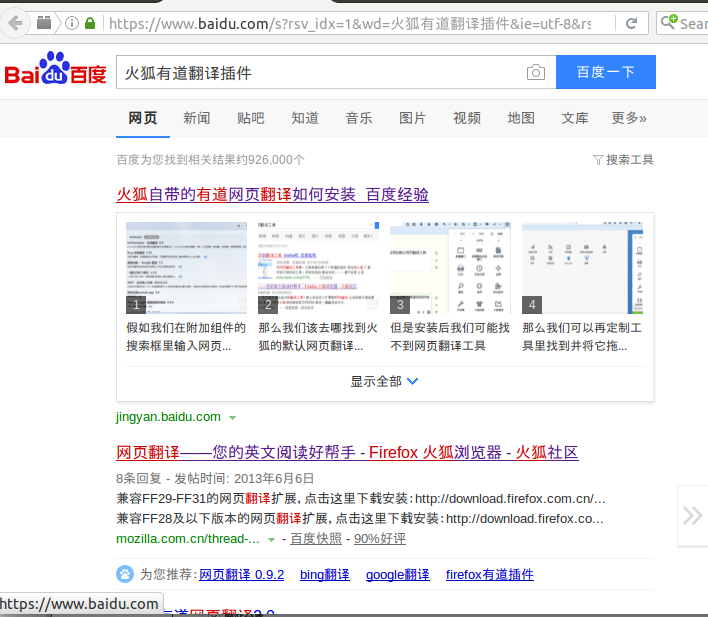Click the Baidu paw recommendation icon
Screen dimensions: 708x617
click(125, 574)
